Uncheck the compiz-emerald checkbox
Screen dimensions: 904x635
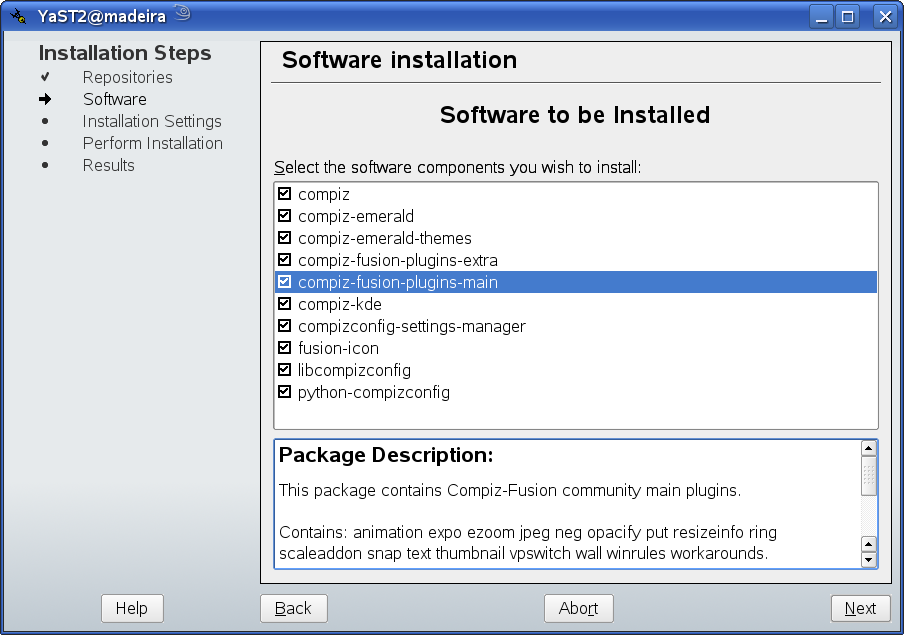point(284,216)
